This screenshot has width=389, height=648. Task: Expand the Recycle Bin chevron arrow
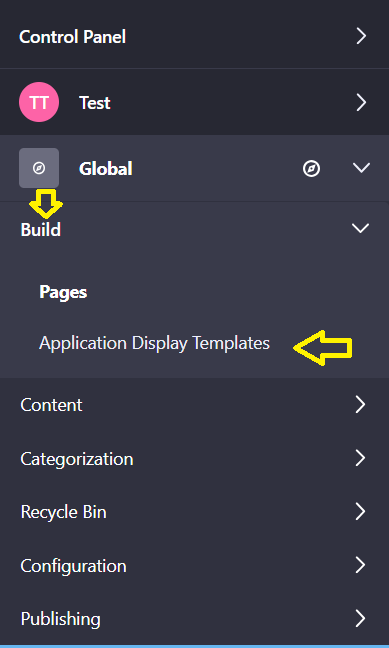(x=360, y=512)
